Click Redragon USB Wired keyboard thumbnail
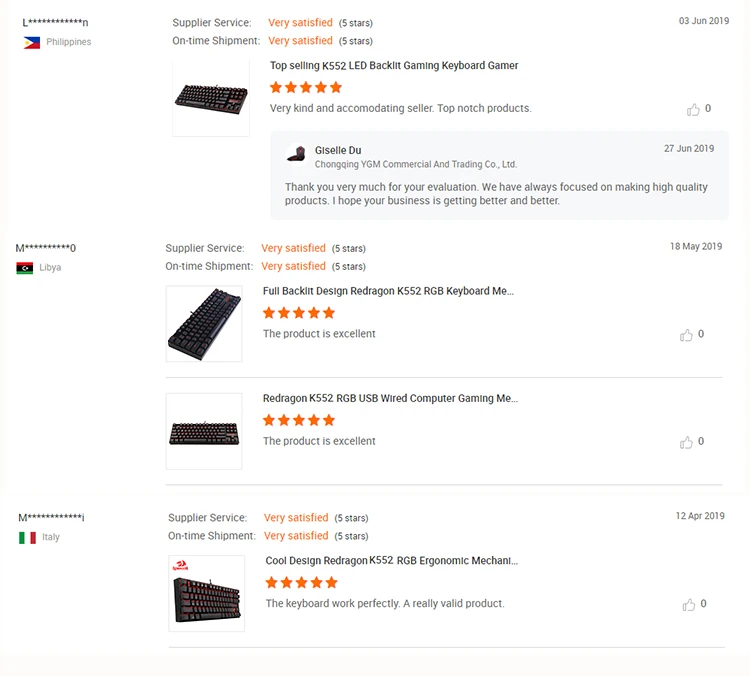The image size is (750, 676). pyautogui.click(x=204, y=431)
